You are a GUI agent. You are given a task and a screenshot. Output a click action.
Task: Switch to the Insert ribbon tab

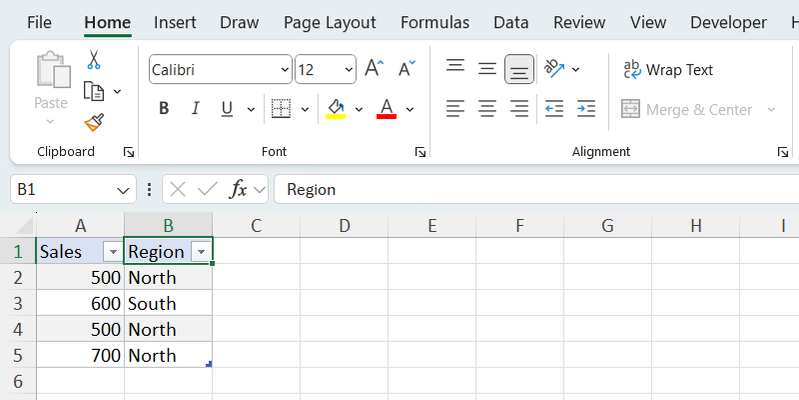point(175,22)
